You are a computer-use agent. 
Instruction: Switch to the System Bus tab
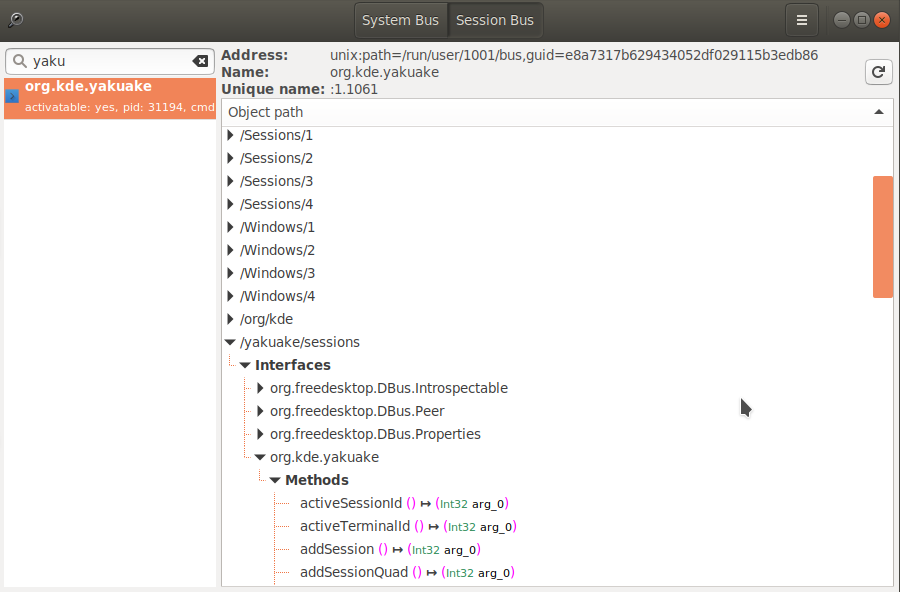tap(400, 20)
